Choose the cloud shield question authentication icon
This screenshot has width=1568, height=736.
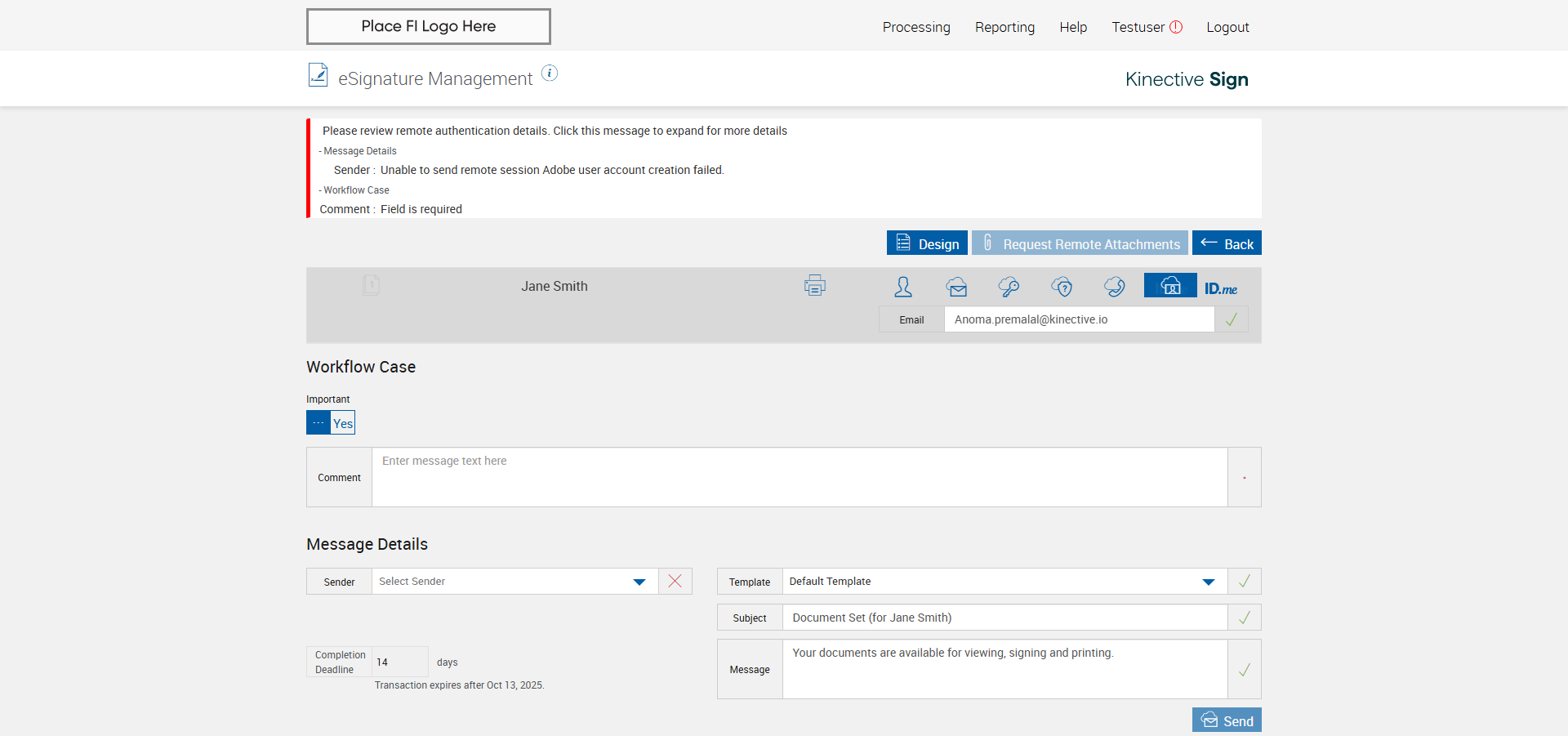1062,287
